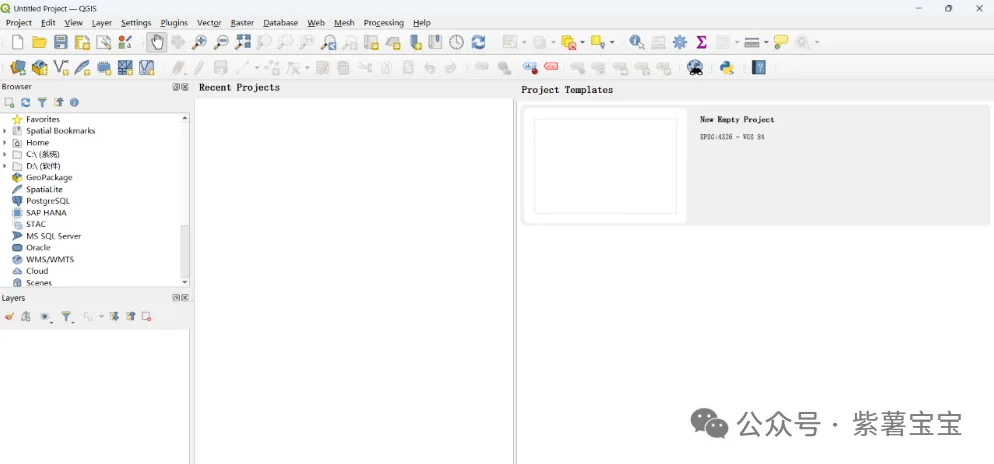Viewport: 994px width, 464px height.
Task: Toggle filter legend by map content
Action: click(x=67, y=317)
